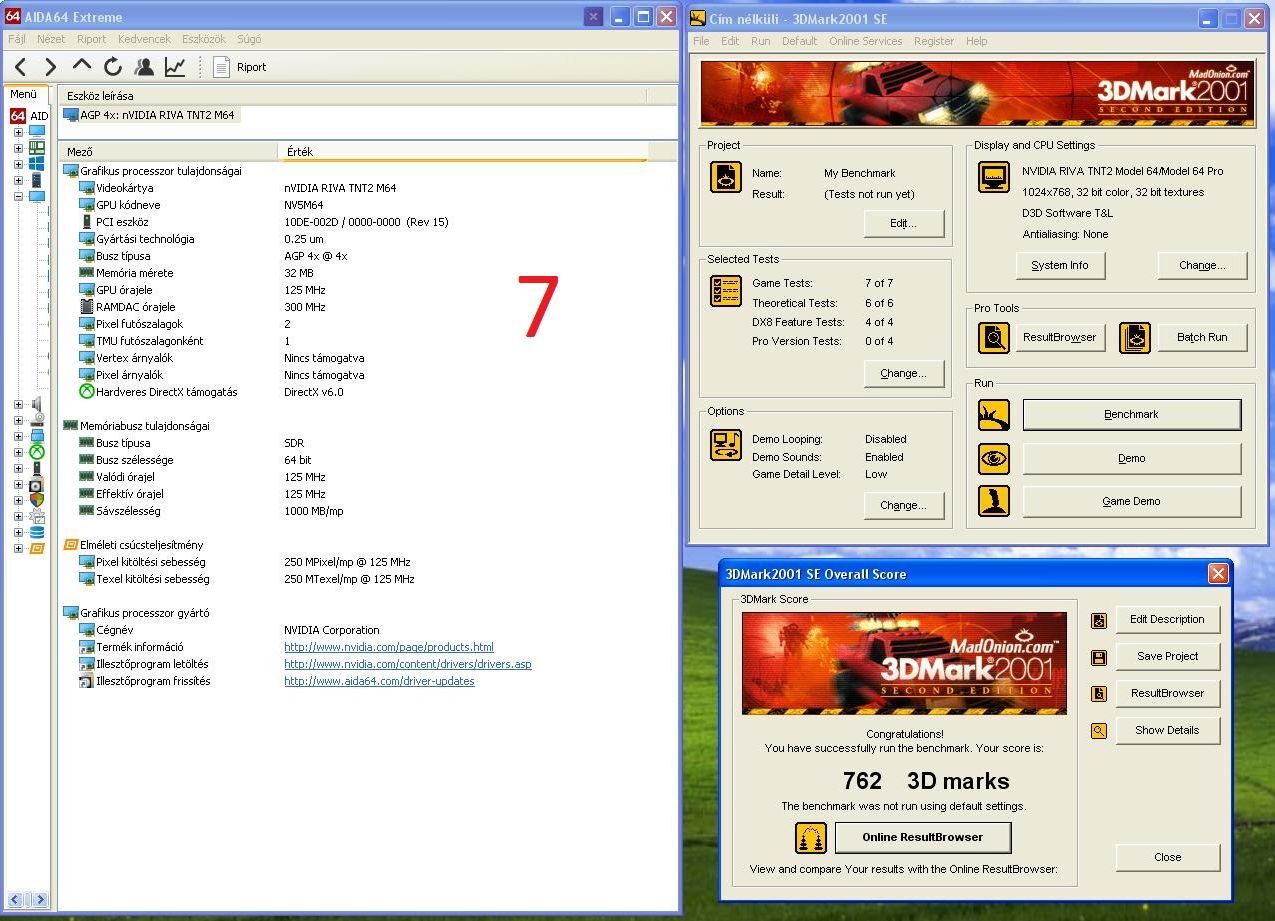
Task: Open the Eszközök menu
Action: click(x=204, y=40)
